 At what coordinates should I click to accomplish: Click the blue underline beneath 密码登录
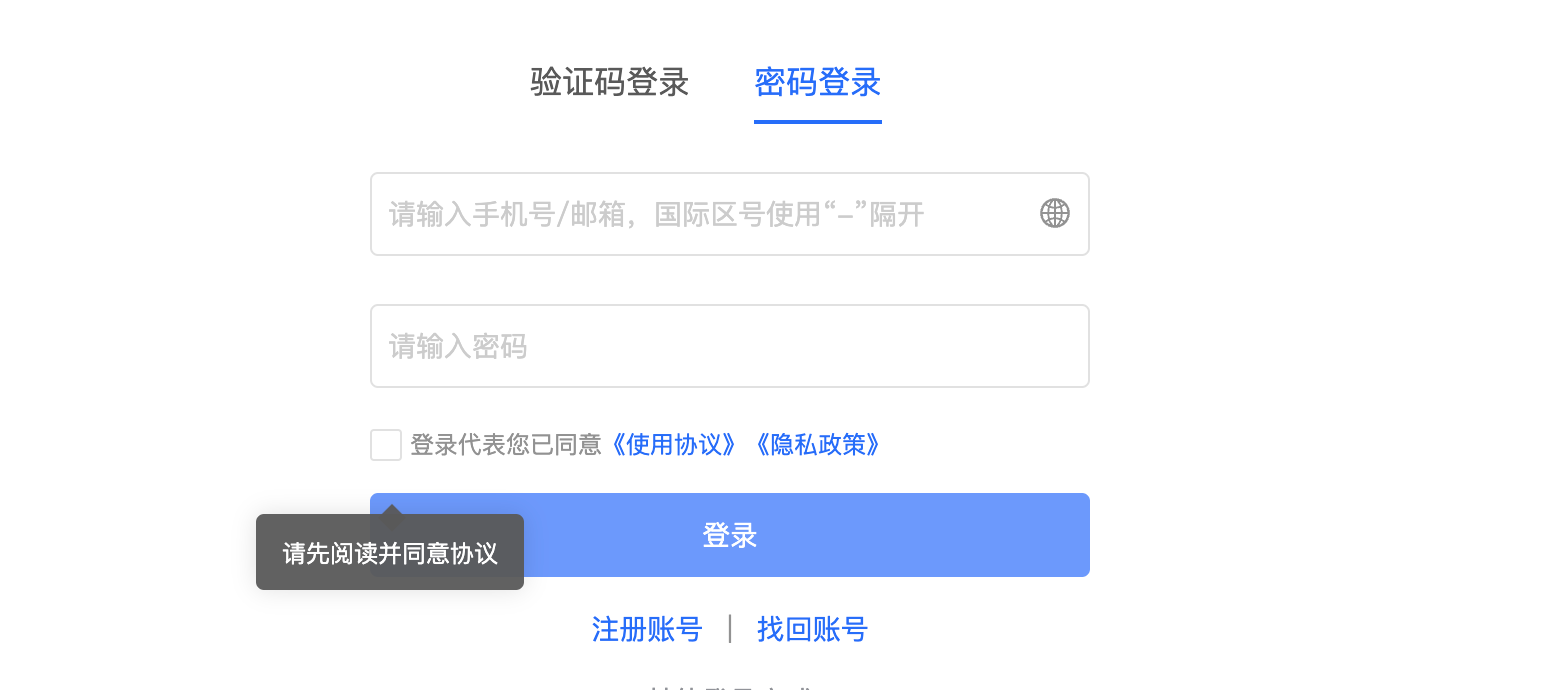(818, 122)
